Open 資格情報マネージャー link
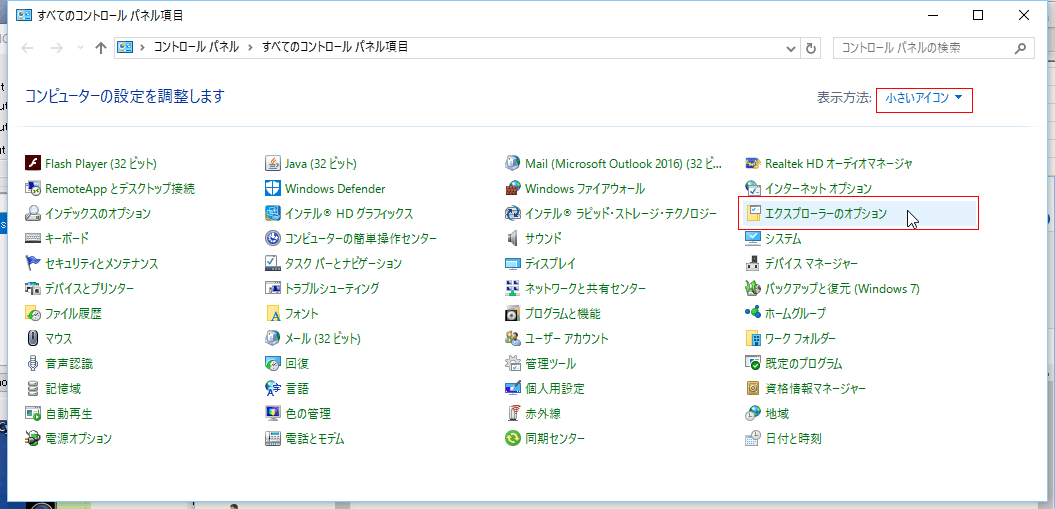This screenshot has height=509, width=1055. [815, 389]
